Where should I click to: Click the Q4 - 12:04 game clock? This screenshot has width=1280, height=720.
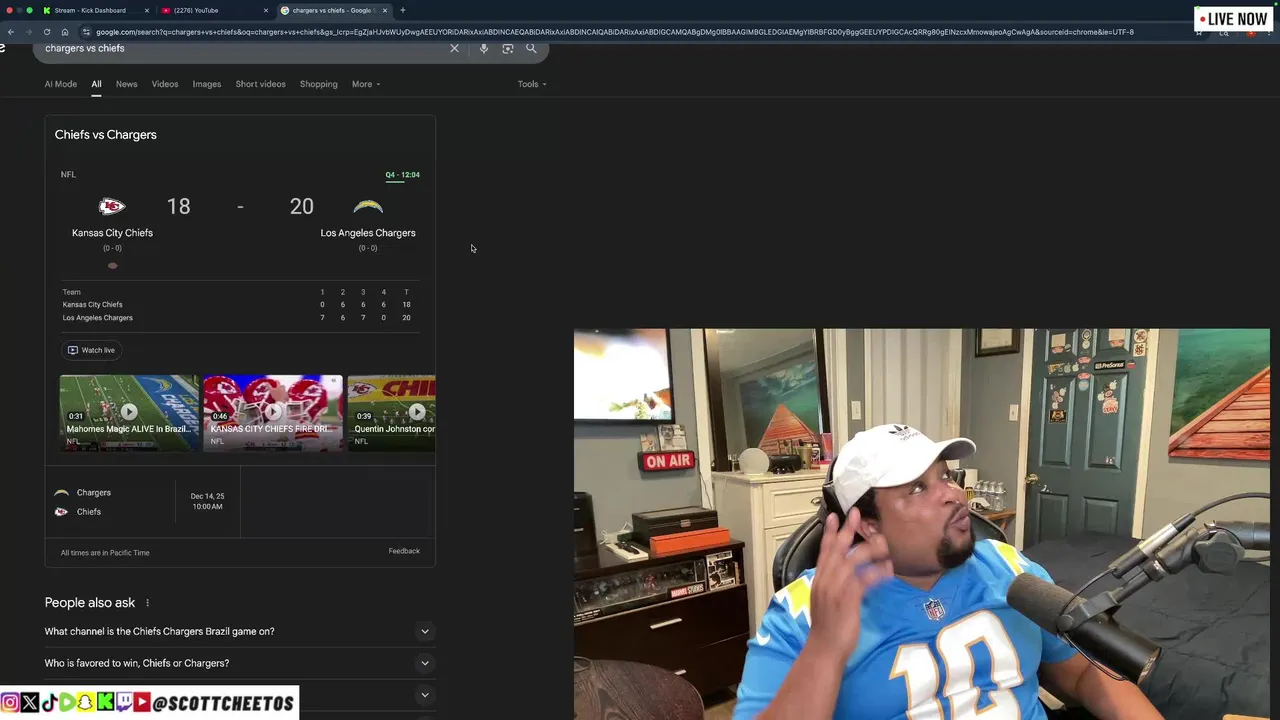(403, 175)
